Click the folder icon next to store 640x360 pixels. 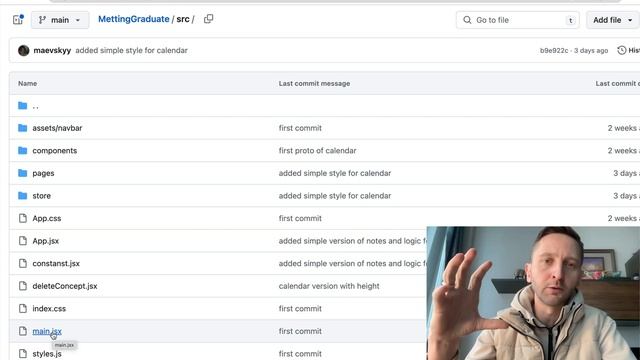(x=22, y=196)
